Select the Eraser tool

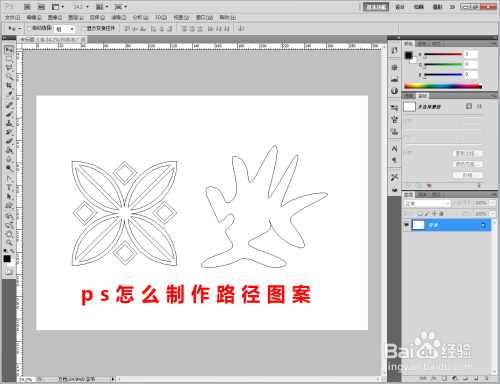coord(9,141)
